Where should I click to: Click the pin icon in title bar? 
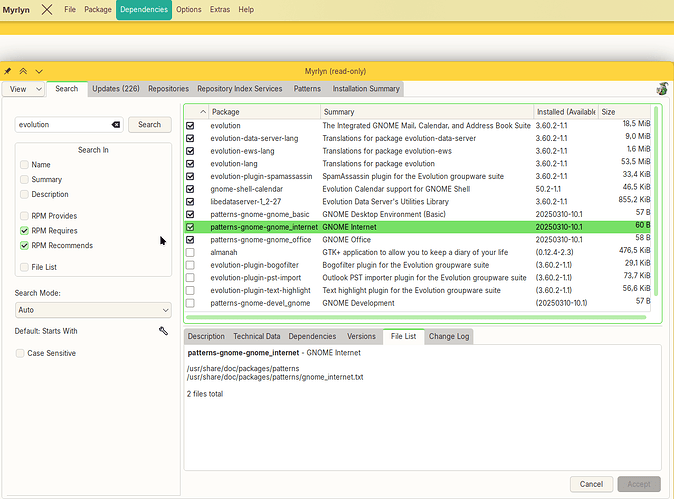(8, 71)
